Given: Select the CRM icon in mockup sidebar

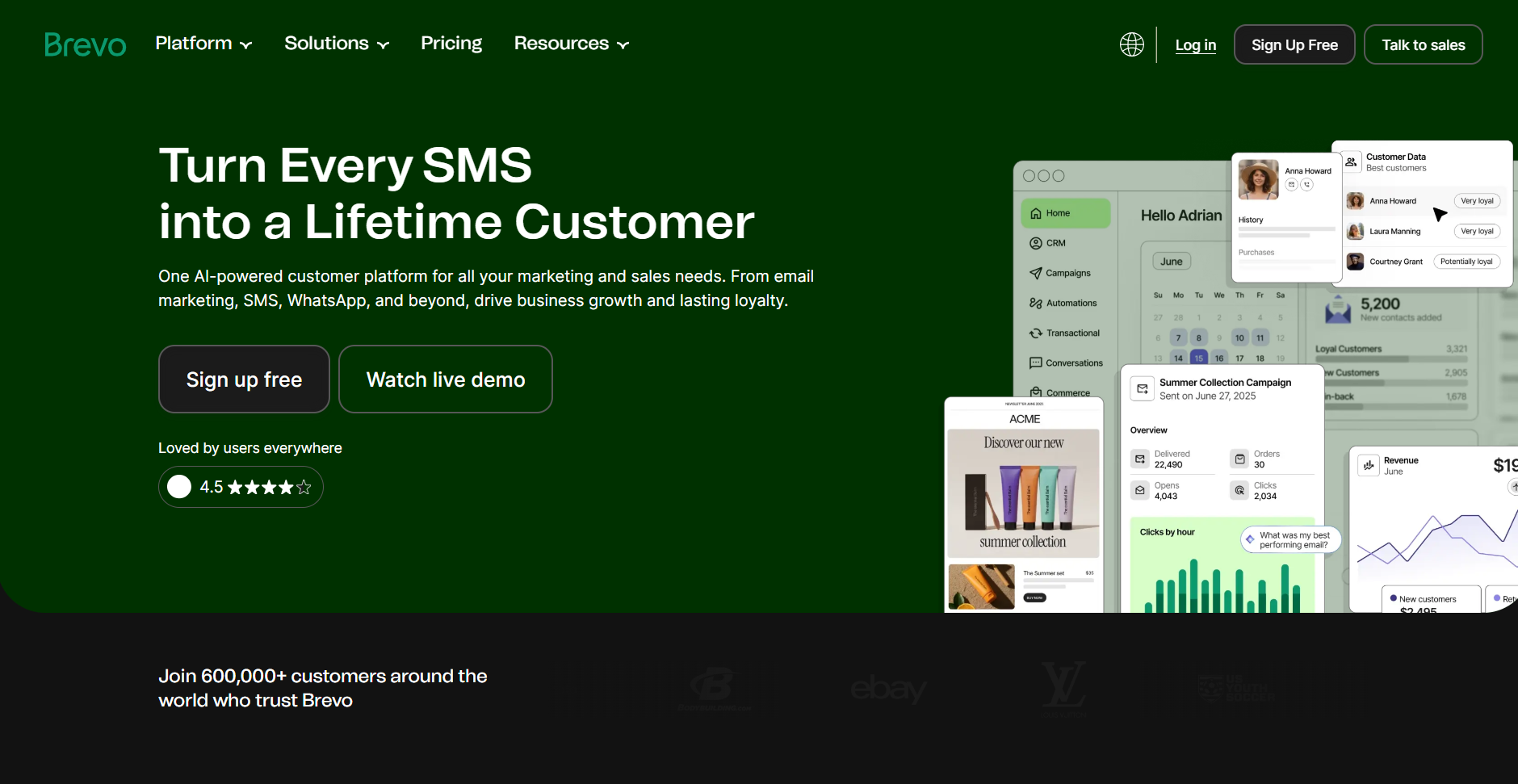Looking at the screenshot, I should [x=1036, y=243].
